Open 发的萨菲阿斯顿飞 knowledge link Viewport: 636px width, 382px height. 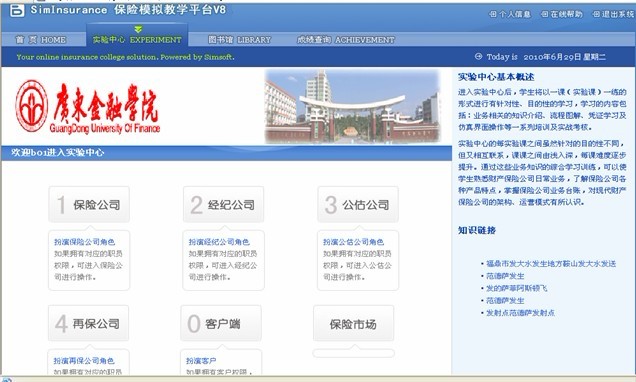[x=516, y=288]
